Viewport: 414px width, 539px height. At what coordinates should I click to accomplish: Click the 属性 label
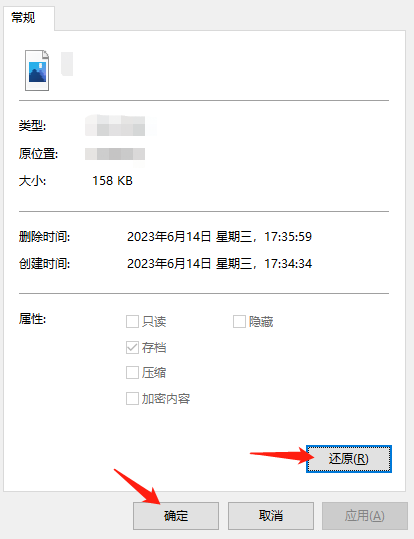[x=32, y=319]
